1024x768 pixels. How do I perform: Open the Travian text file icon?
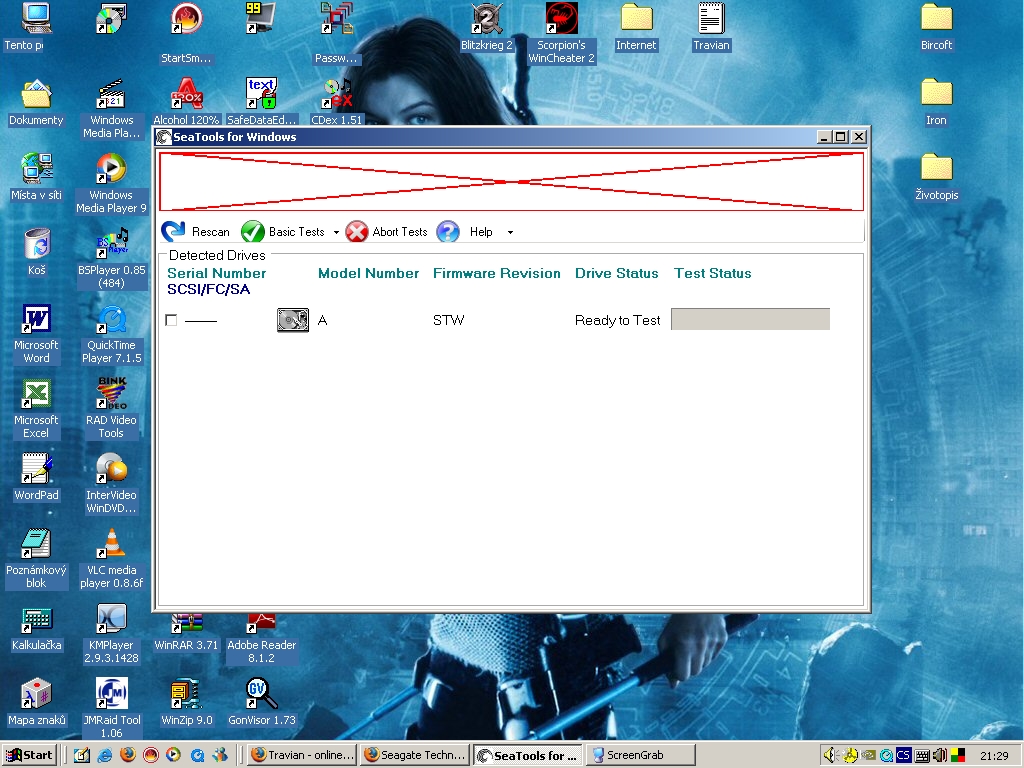click(711, 19)
